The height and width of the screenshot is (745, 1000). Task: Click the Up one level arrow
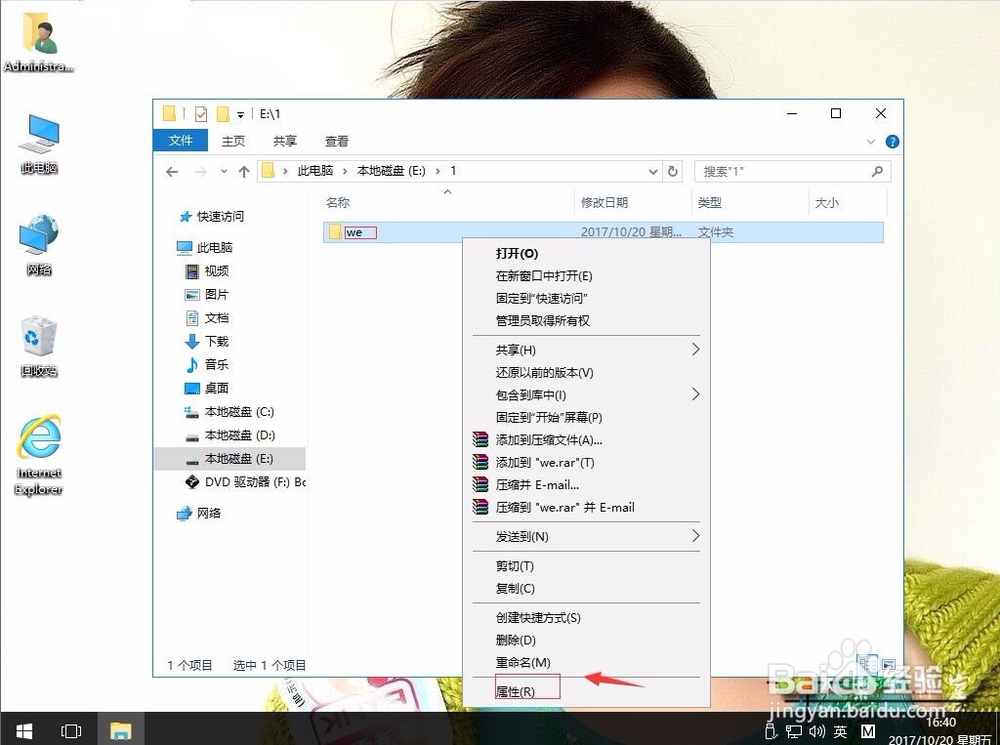[244, 172]
